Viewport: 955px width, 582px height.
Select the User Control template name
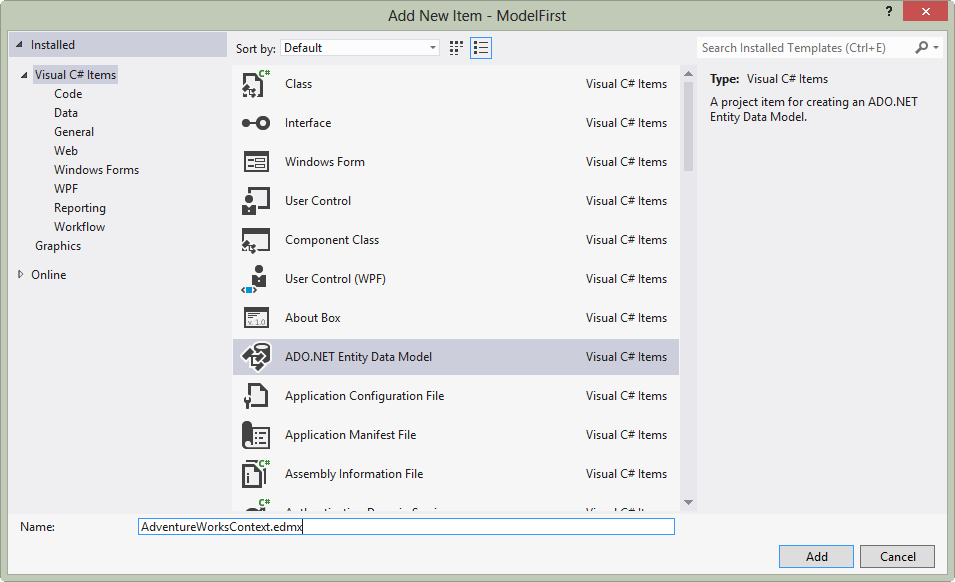pyautogui.click(x=318, y=201)
